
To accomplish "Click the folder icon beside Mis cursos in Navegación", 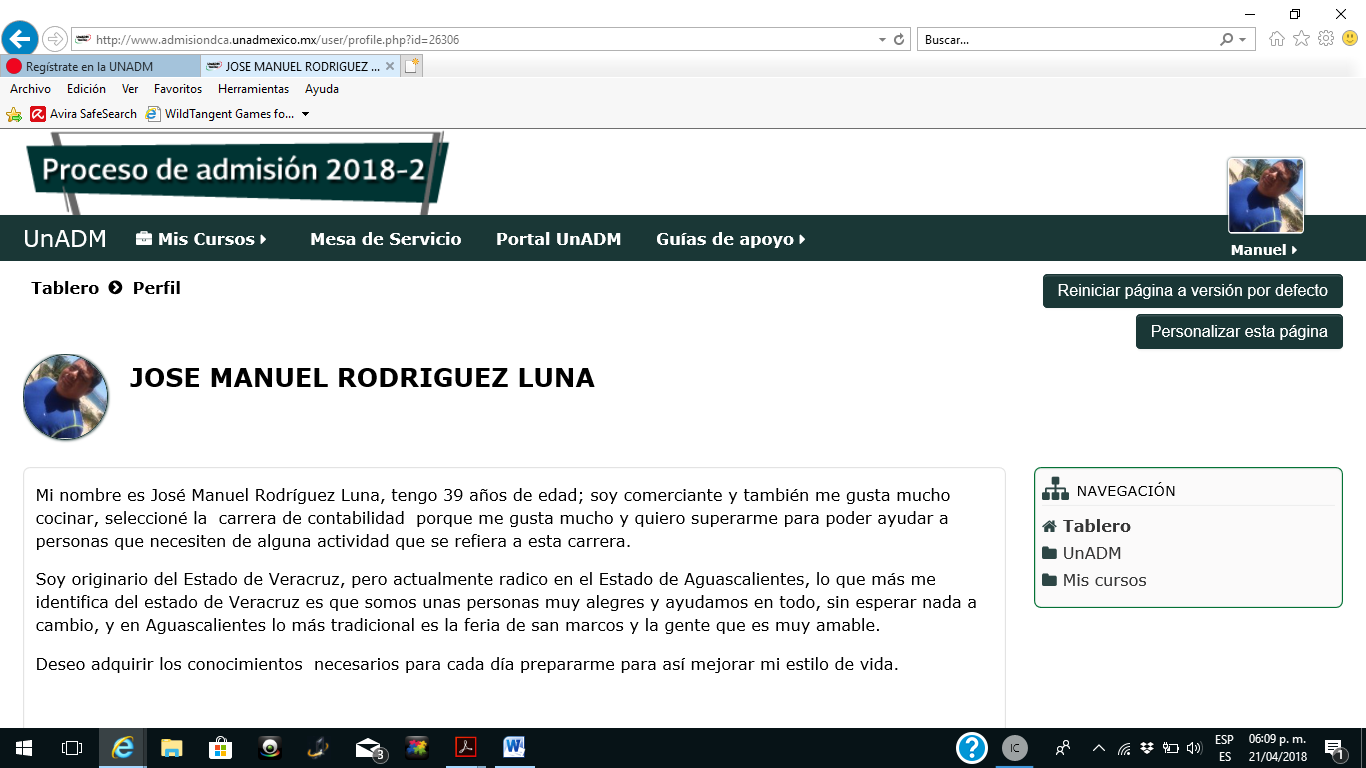I will pyautogui.click(x=1049, y=580).
